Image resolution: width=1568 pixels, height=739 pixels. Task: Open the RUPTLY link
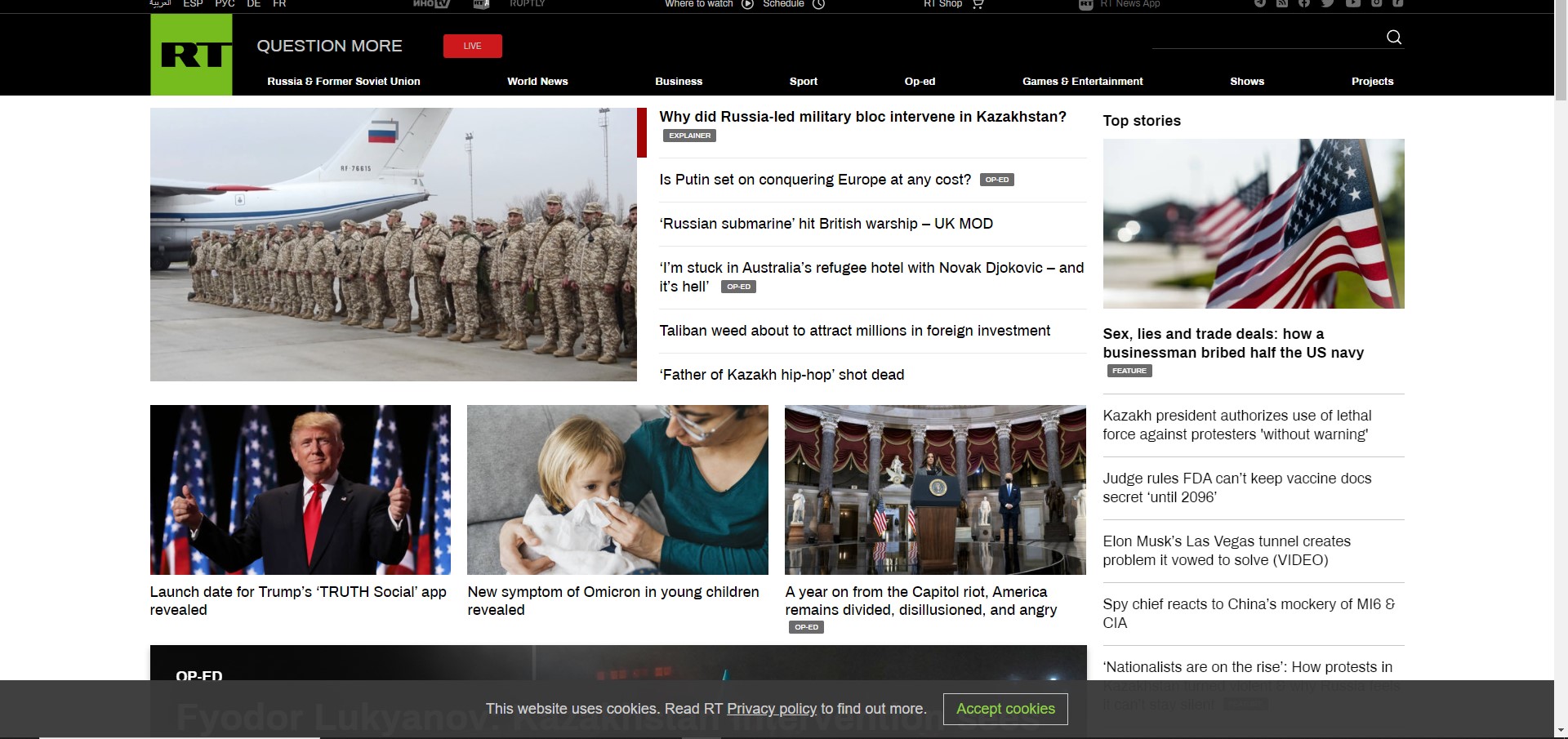[x=528, y=3]
